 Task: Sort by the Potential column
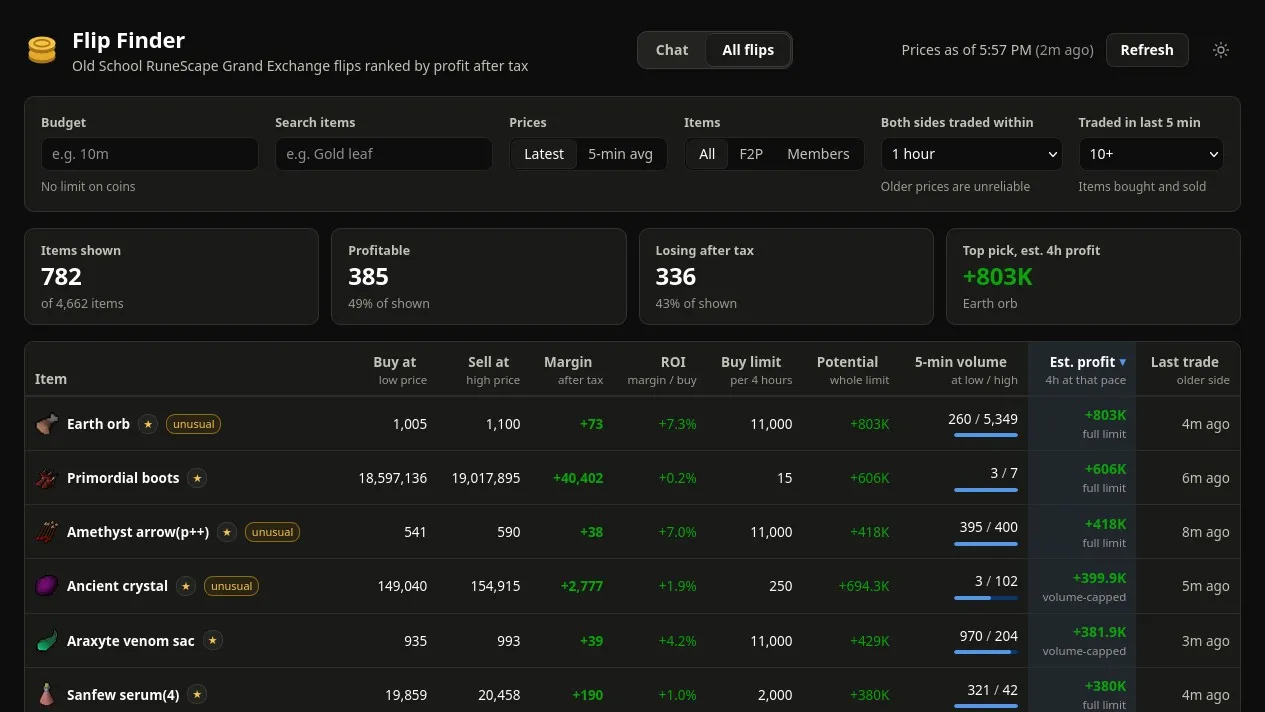click(x=848, y=370)
